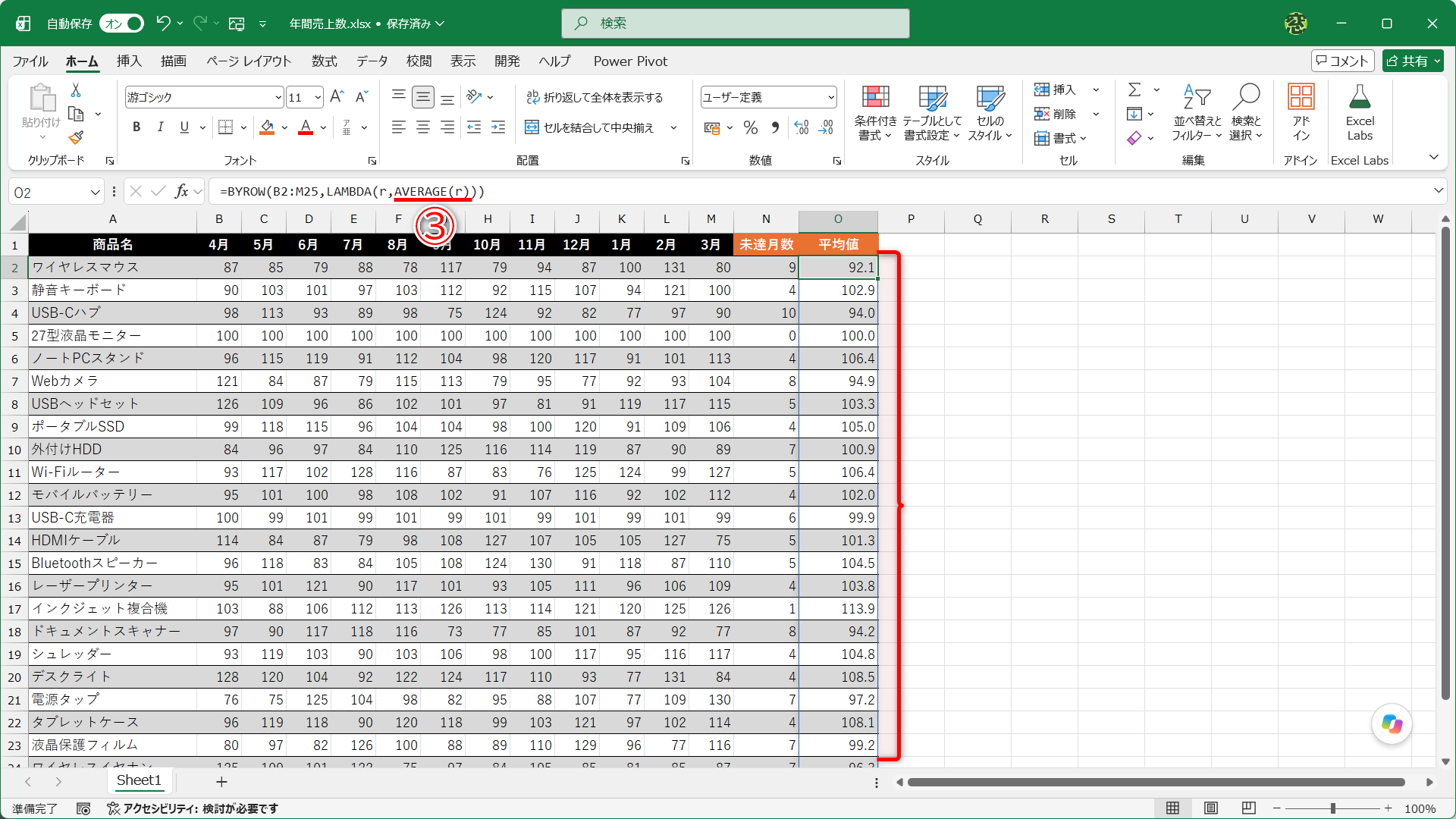
Task: Toggle wrap text for cells
Action: click(595, 97)
